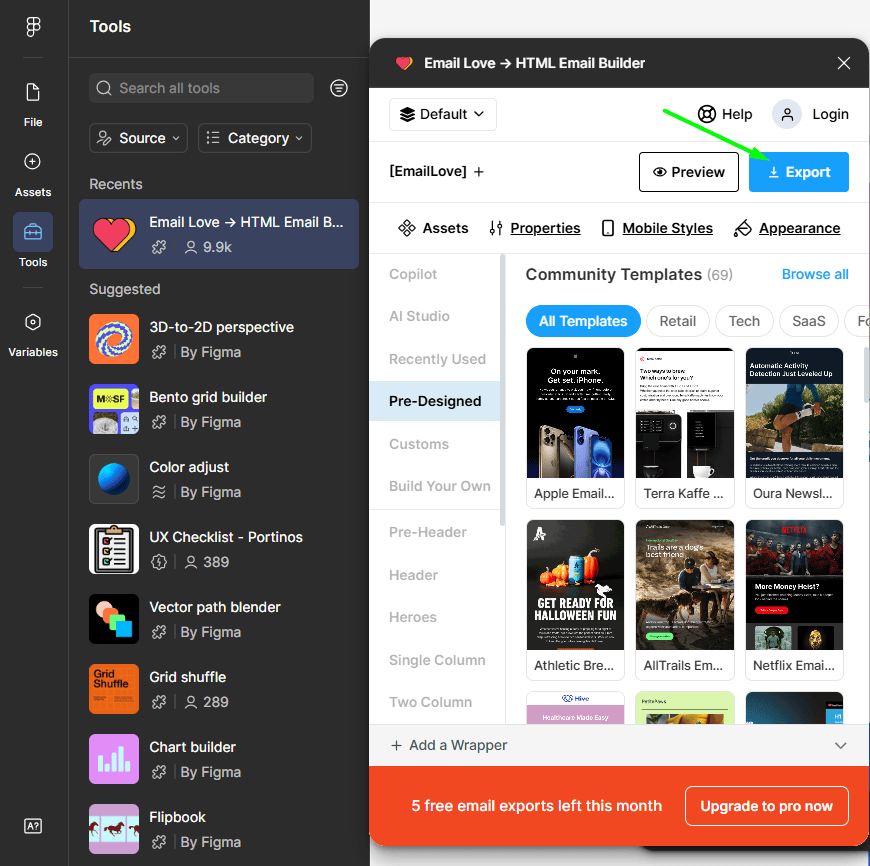Open the Grid shuffle tool icon
This screenshot has height=866, width=870.
pyautogui.click(x=114, y=688)
